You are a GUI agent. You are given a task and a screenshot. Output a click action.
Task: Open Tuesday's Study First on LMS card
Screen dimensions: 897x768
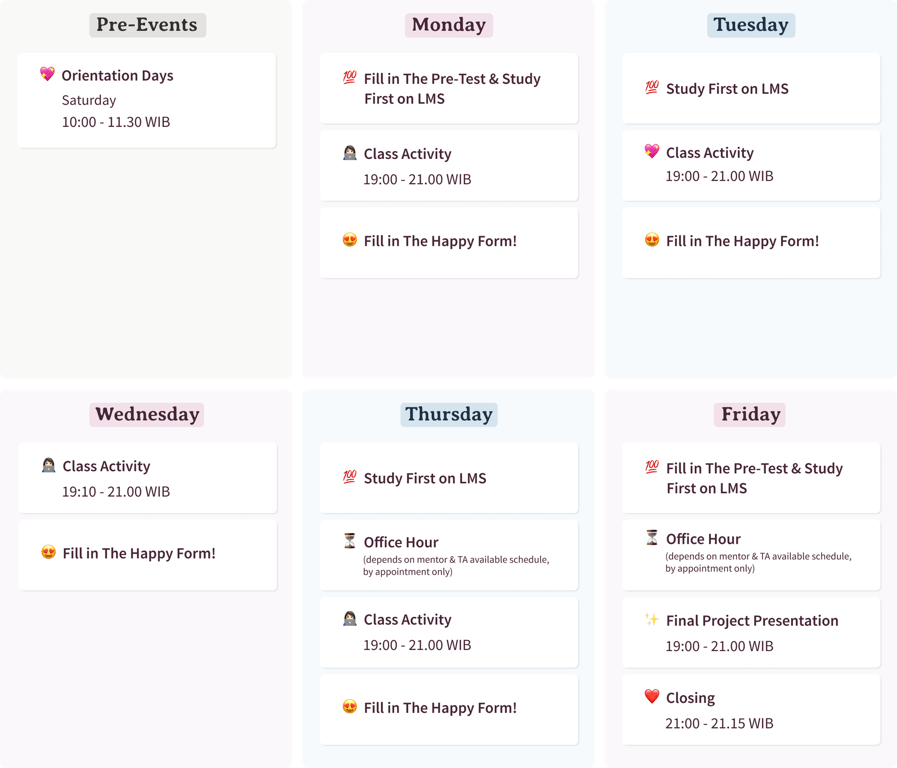(x=751, y=88)
